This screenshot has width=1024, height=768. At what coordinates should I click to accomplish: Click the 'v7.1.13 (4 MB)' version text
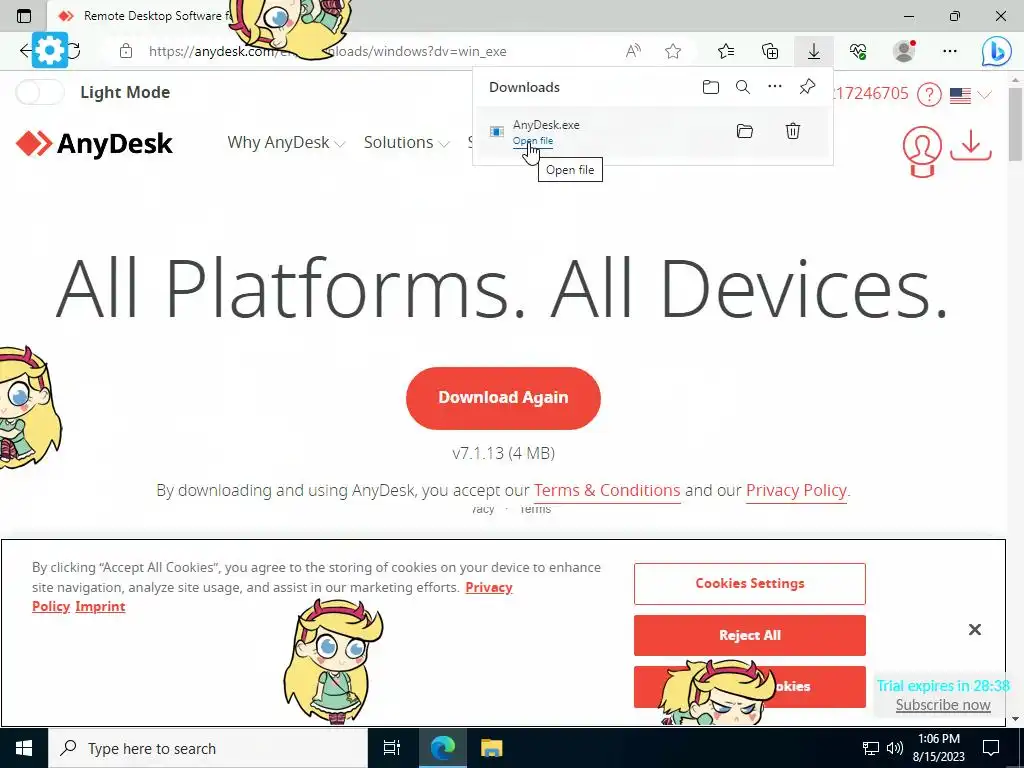click(503, 453)
